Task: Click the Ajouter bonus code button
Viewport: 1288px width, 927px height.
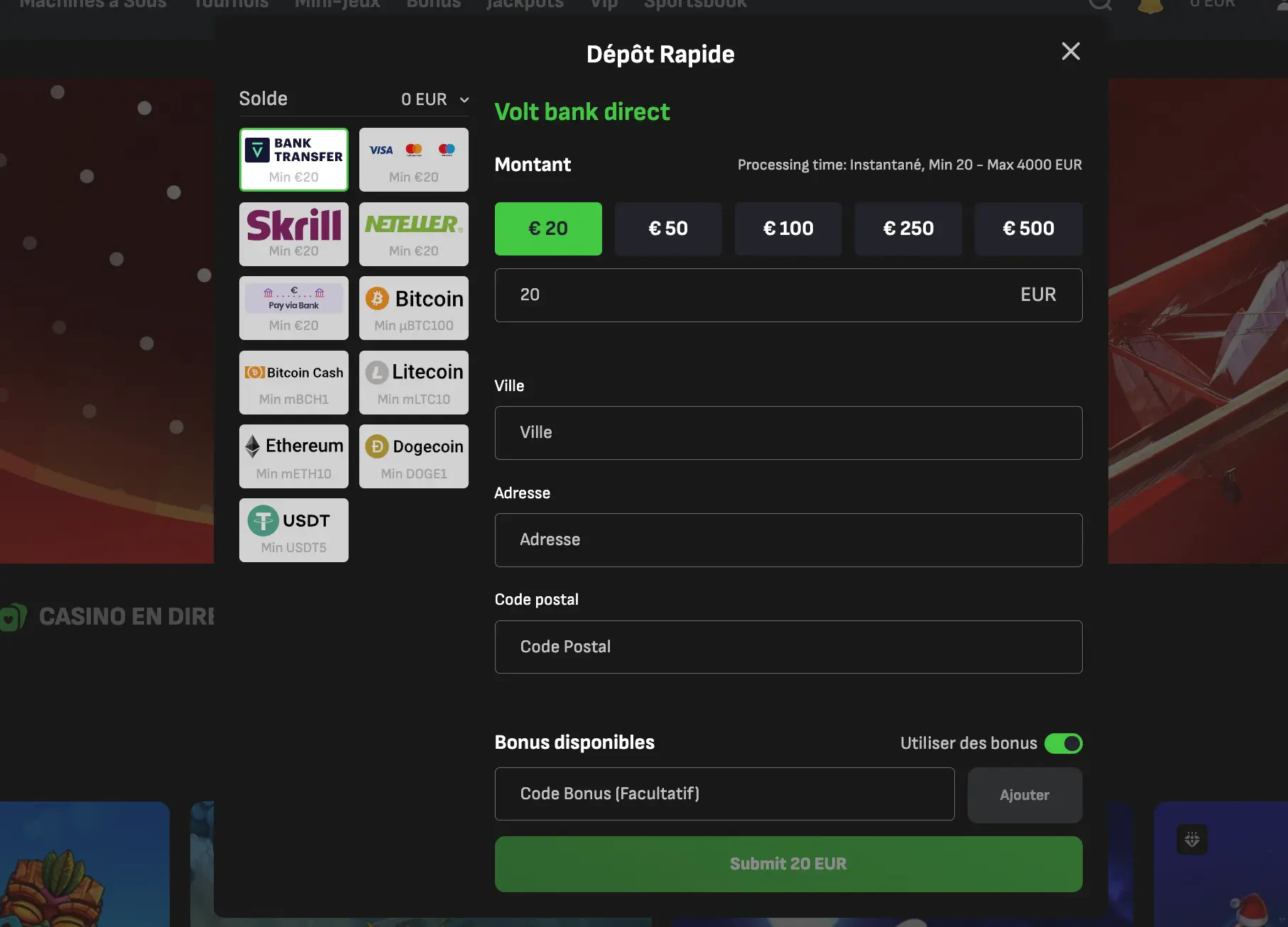Action: [1025, 795]
